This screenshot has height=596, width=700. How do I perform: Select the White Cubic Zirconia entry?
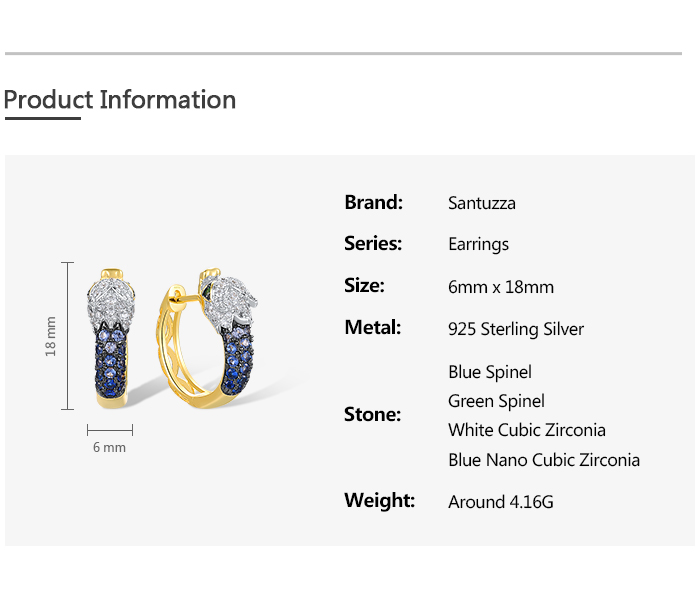(x=527, y=430)
